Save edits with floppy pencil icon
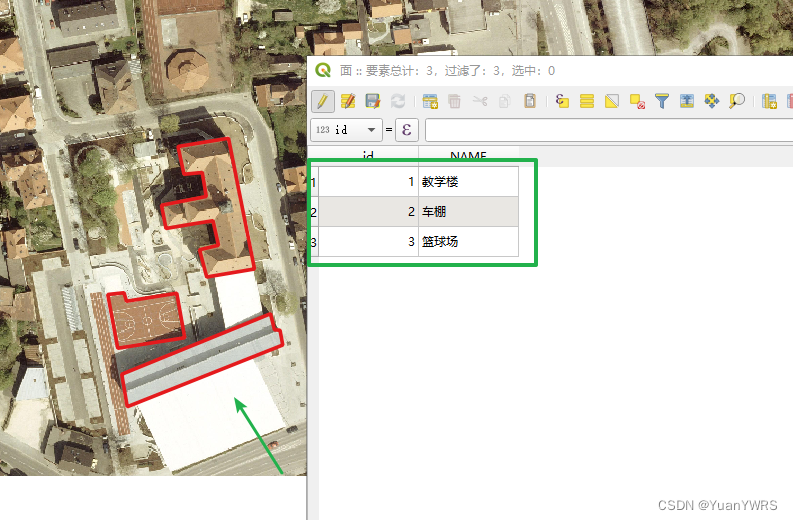793x520 pixels. pyautogui.click(x=373, y=101)
